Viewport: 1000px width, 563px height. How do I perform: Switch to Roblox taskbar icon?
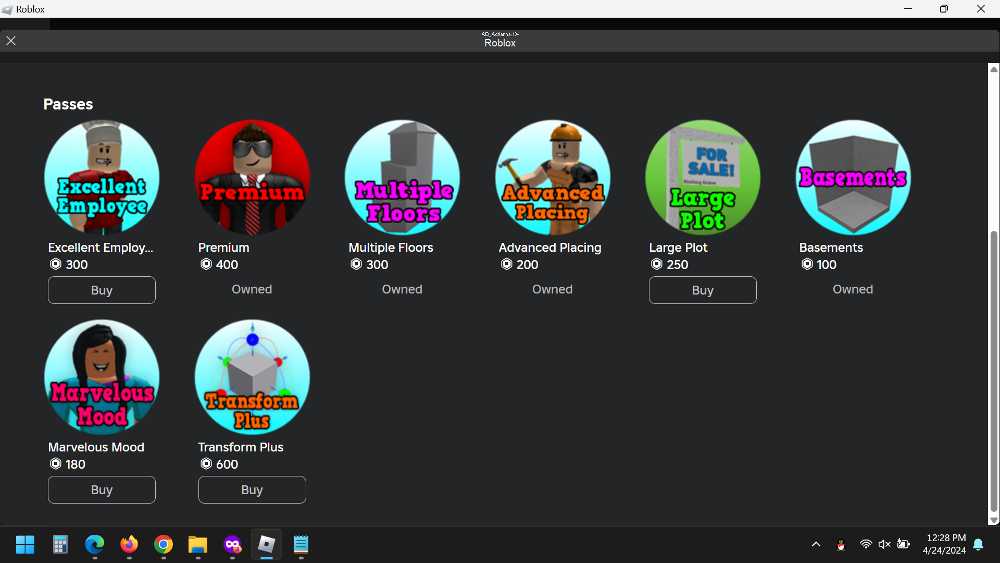(x=267, y=545)
